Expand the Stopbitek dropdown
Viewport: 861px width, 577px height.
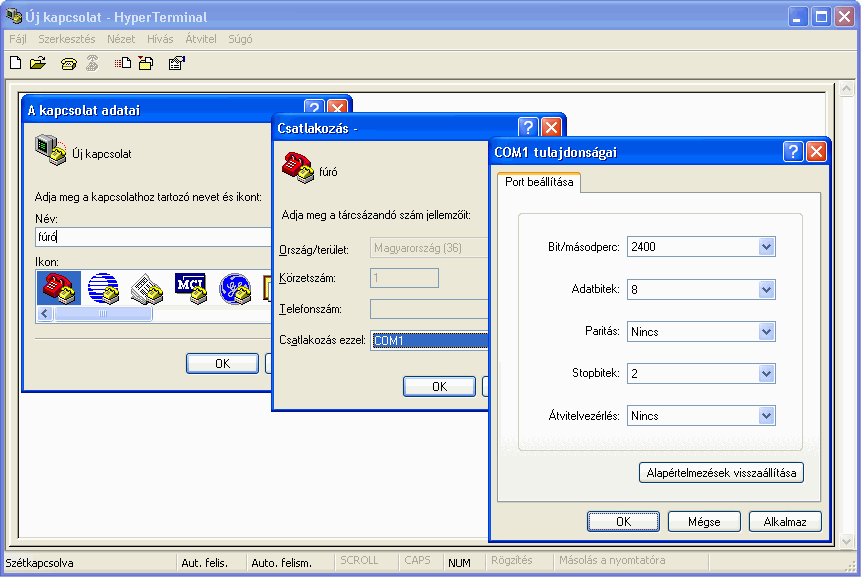click(766, 373)
